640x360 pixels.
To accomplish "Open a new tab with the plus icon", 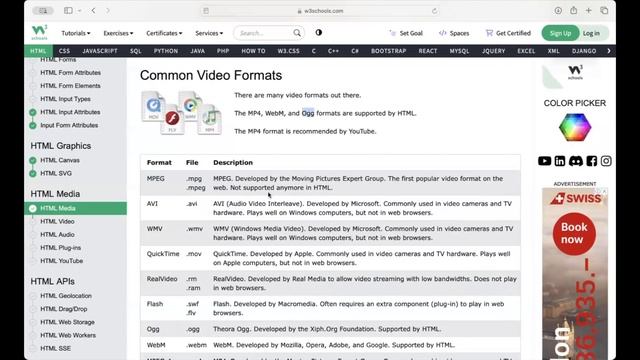I will pyautogui.click(x=589, y=11).
